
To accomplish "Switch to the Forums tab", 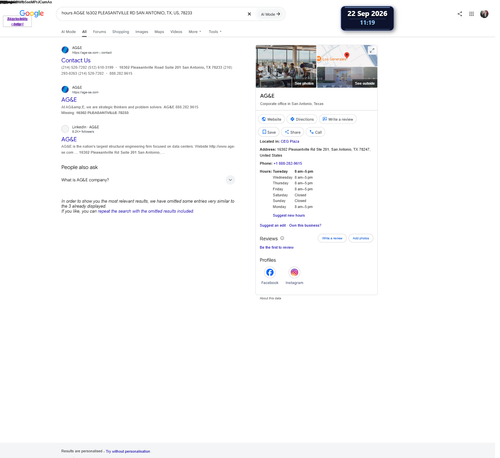I will point(100,32).
